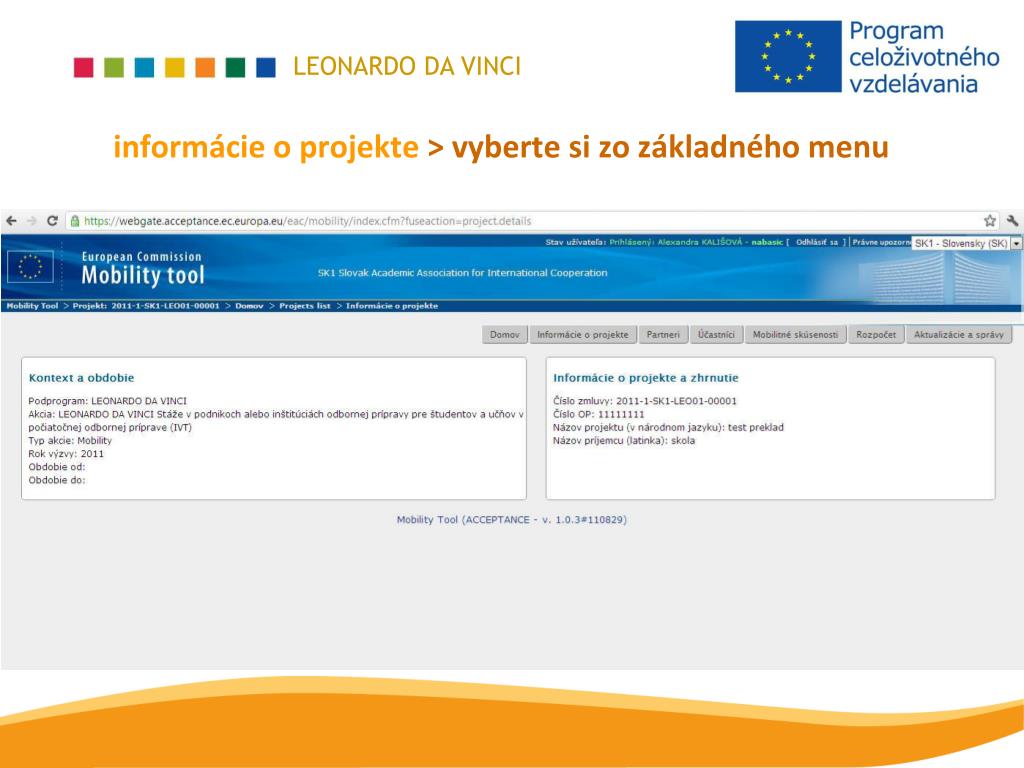Click the Právne upozornenie link
The image size is (1024, 768).
pyautogui.click(x=881, y=242)
